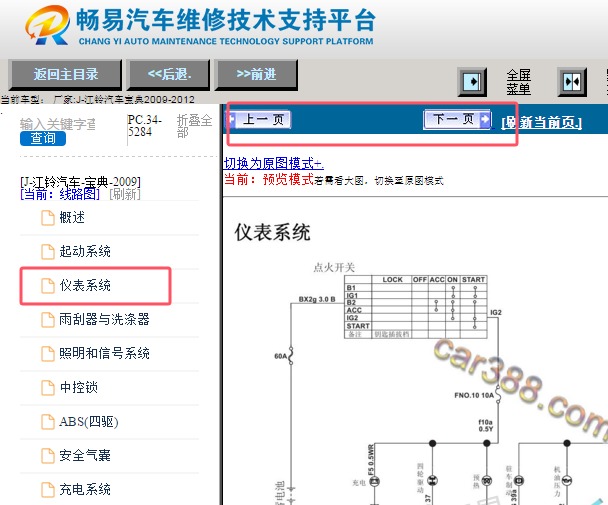Go forward with the >>前进 button

(x=256, y=74)
